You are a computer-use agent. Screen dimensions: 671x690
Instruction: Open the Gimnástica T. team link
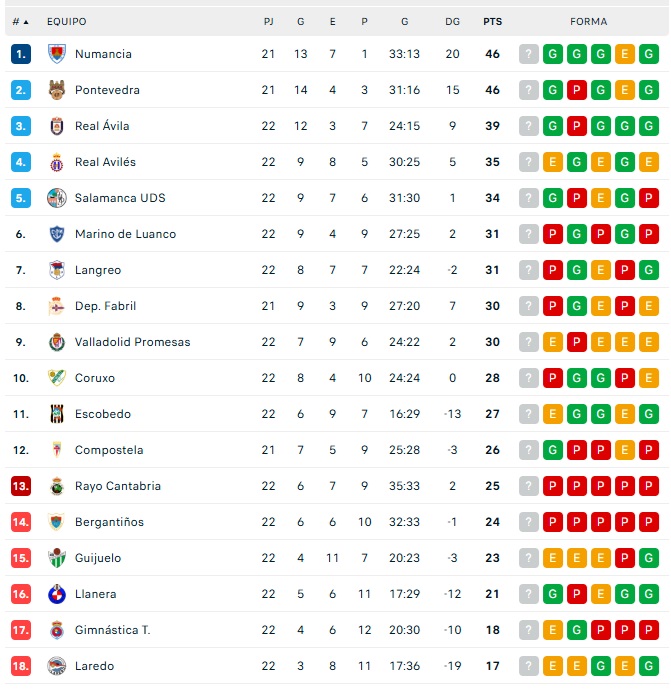pyautogui.click(x=112, y=630)
